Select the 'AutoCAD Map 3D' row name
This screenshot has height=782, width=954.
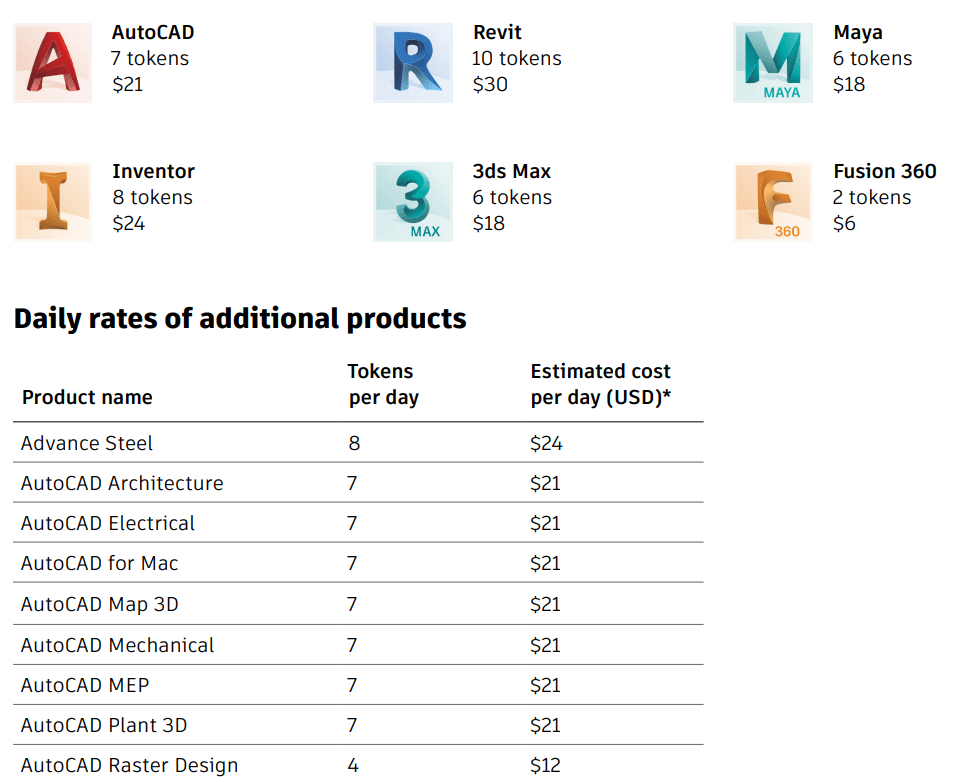pos(99,604)
